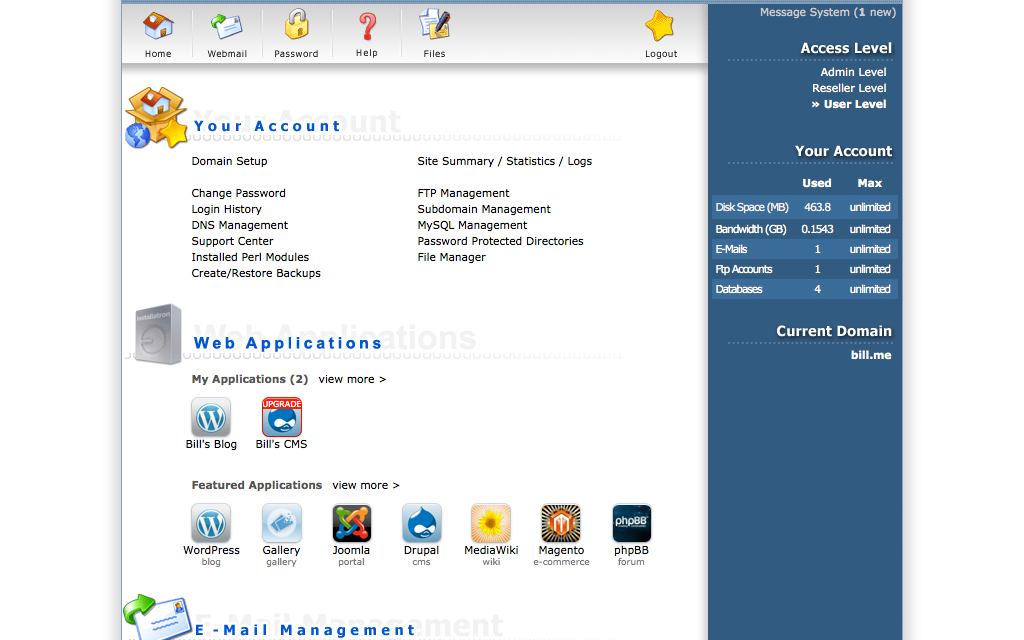Go to the Home toolbar icon
This screenshot has height=640, width=1024.
(x=158, y=27)
